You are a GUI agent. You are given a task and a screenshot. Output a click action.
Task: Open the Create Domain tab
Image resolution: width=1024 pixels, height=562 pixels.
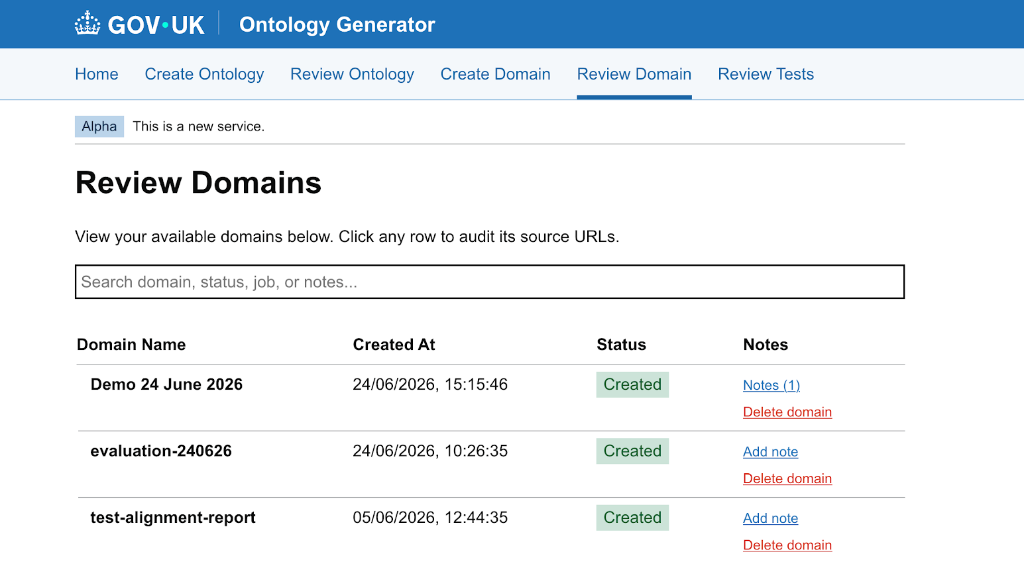pyautogui.click(x=495, y=74)
